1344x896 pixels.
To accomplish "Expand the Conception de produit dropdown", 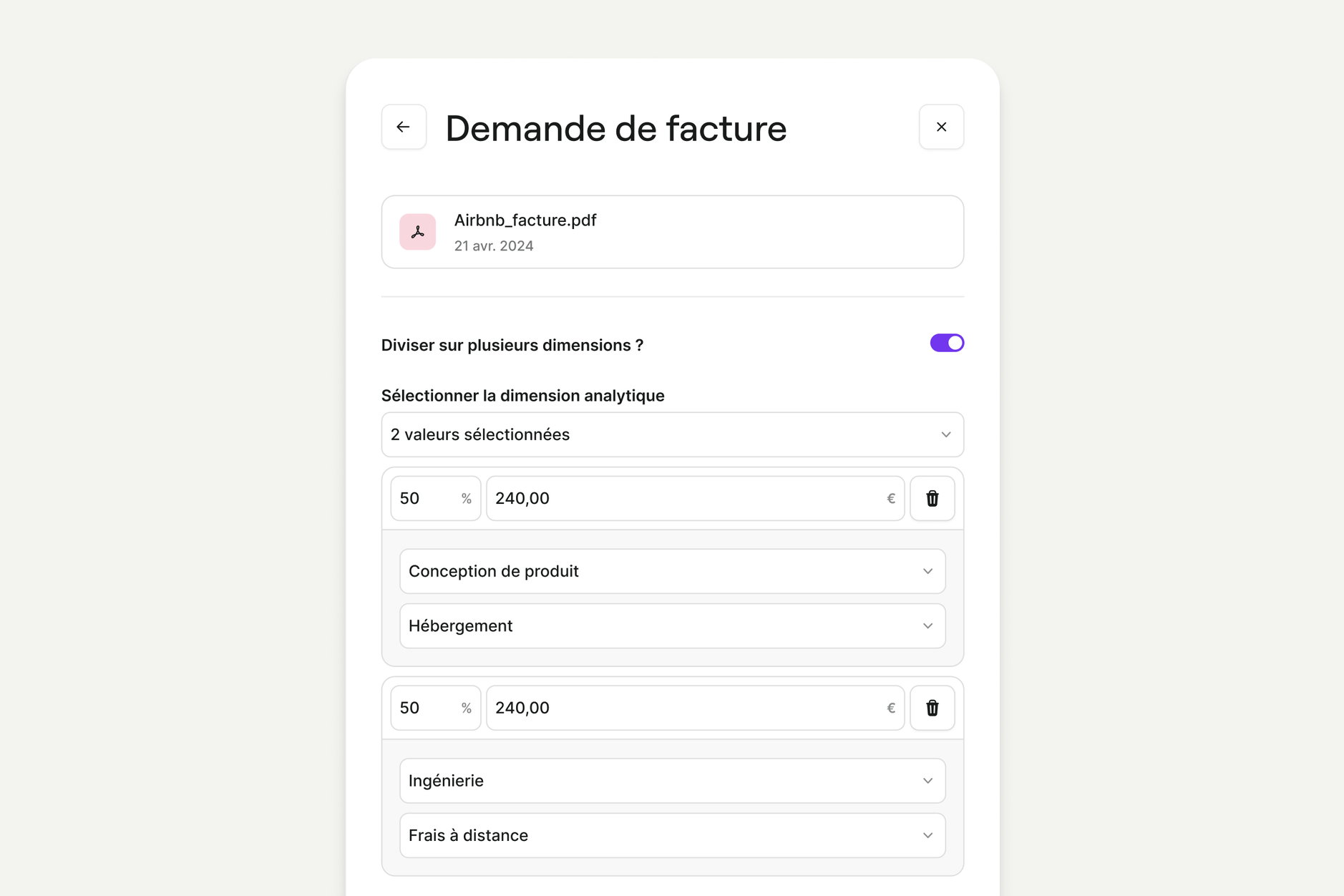I will pyautogui.click(x=671, y=571).
